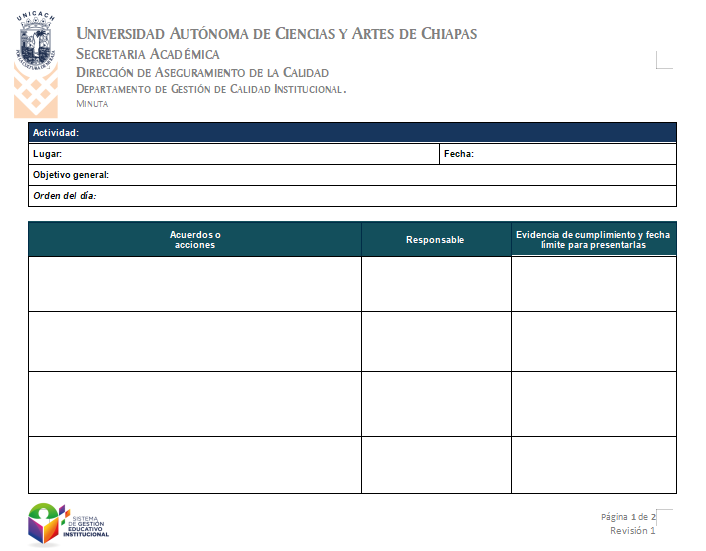Click first empty cell under Responsable

pyautogui.click(x=435, y=284)
